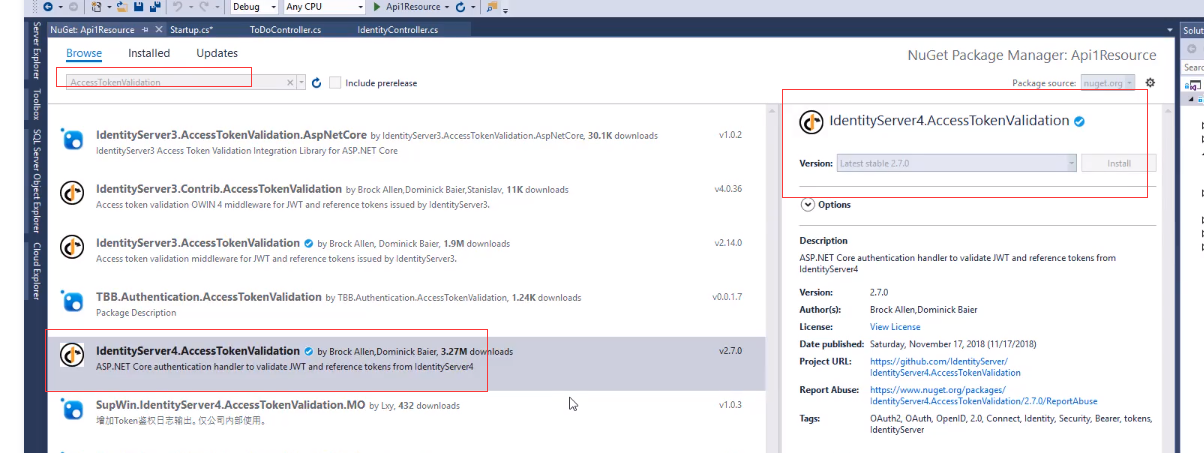Switch to the Browse tab
Screen dimensions: 1204x453
(x=84, y=53)
